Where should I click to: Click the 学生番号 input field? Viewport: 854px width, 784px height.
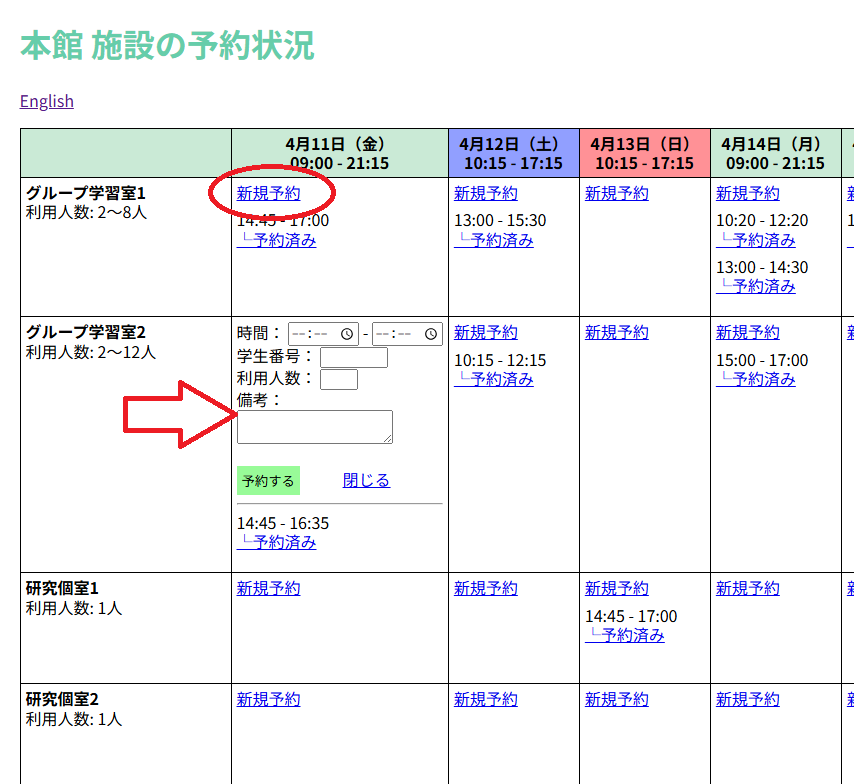[x=353, y=357]
